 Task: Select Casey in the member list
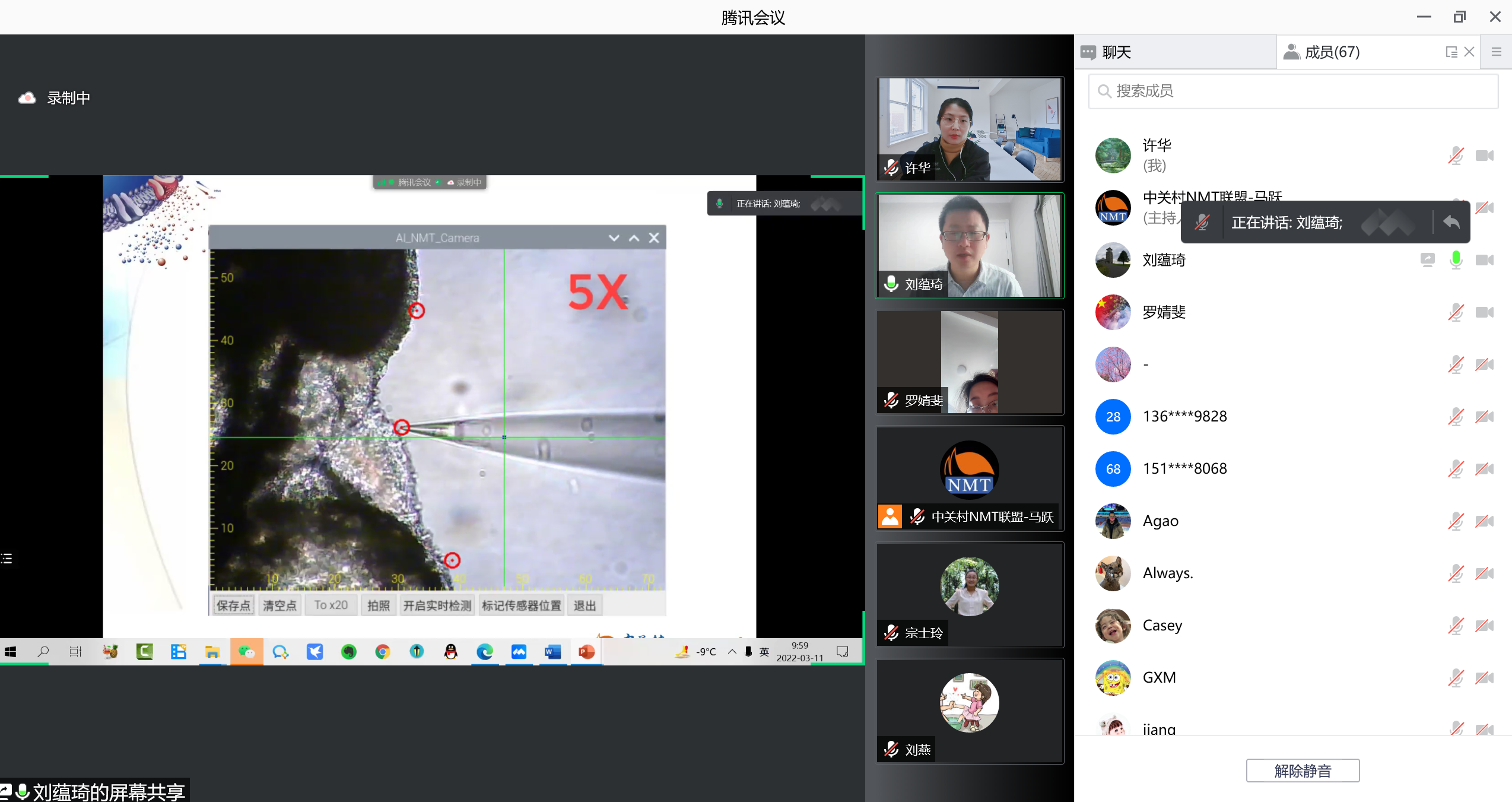click(1162, 626)
